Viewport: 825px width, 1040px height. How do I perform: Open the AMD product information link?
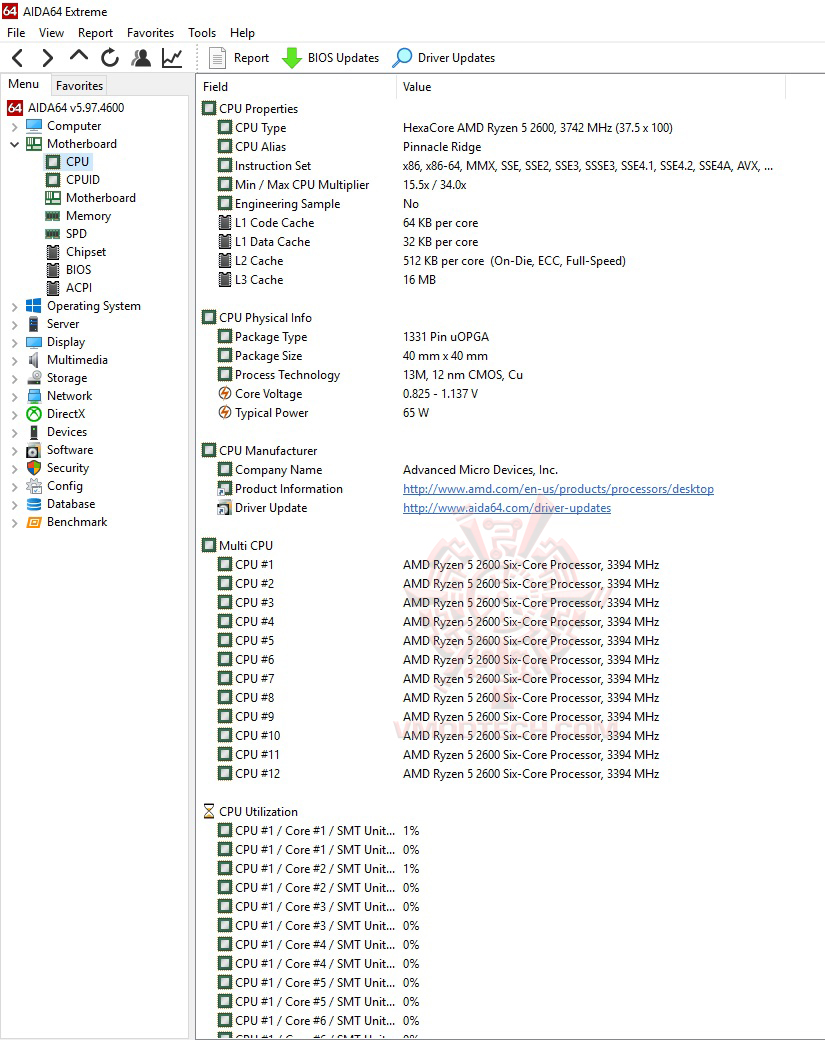click(x=558, y=489)
